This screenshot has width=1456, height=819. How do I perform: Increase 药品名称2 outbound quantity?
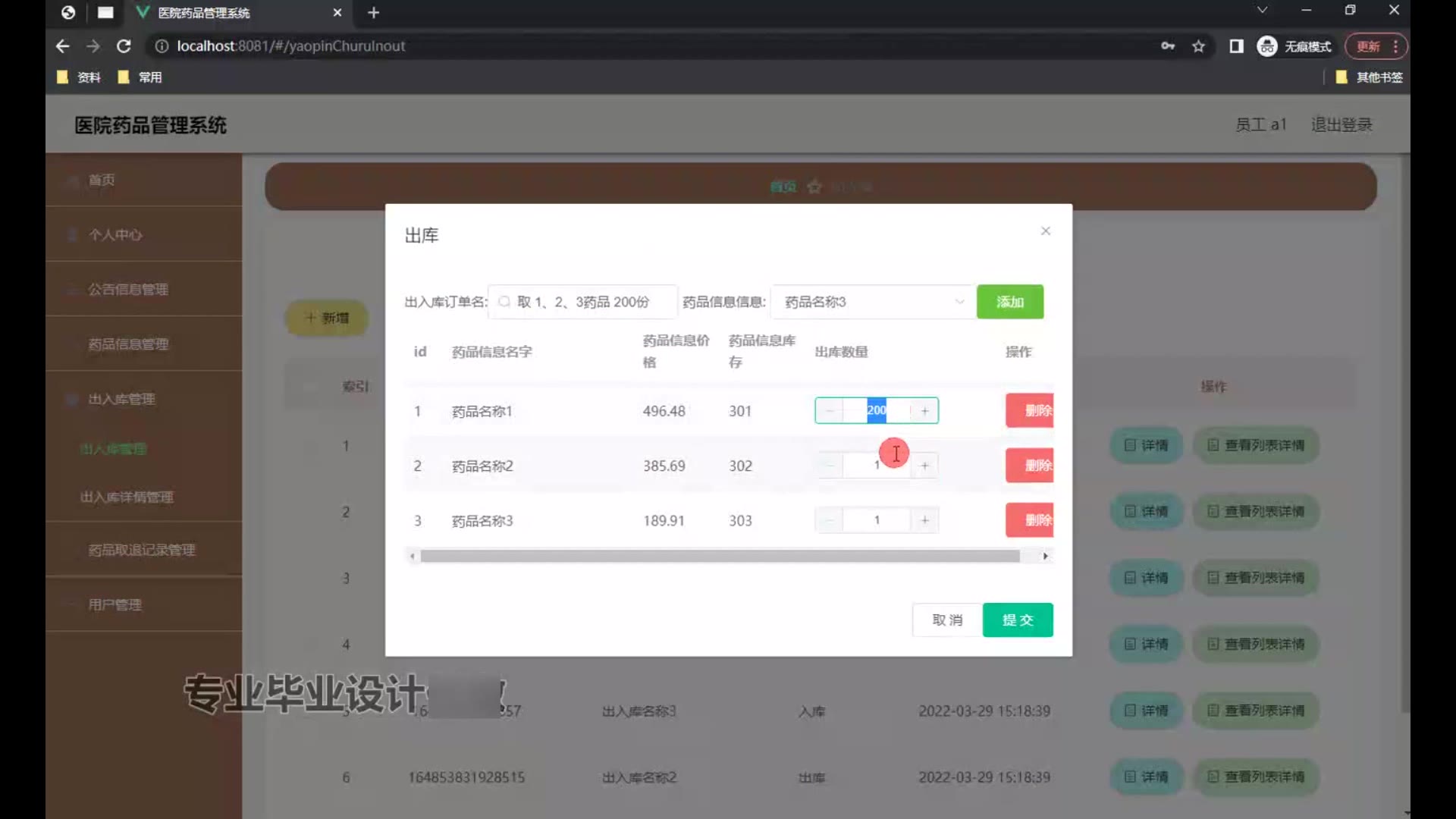click(924, 466)
